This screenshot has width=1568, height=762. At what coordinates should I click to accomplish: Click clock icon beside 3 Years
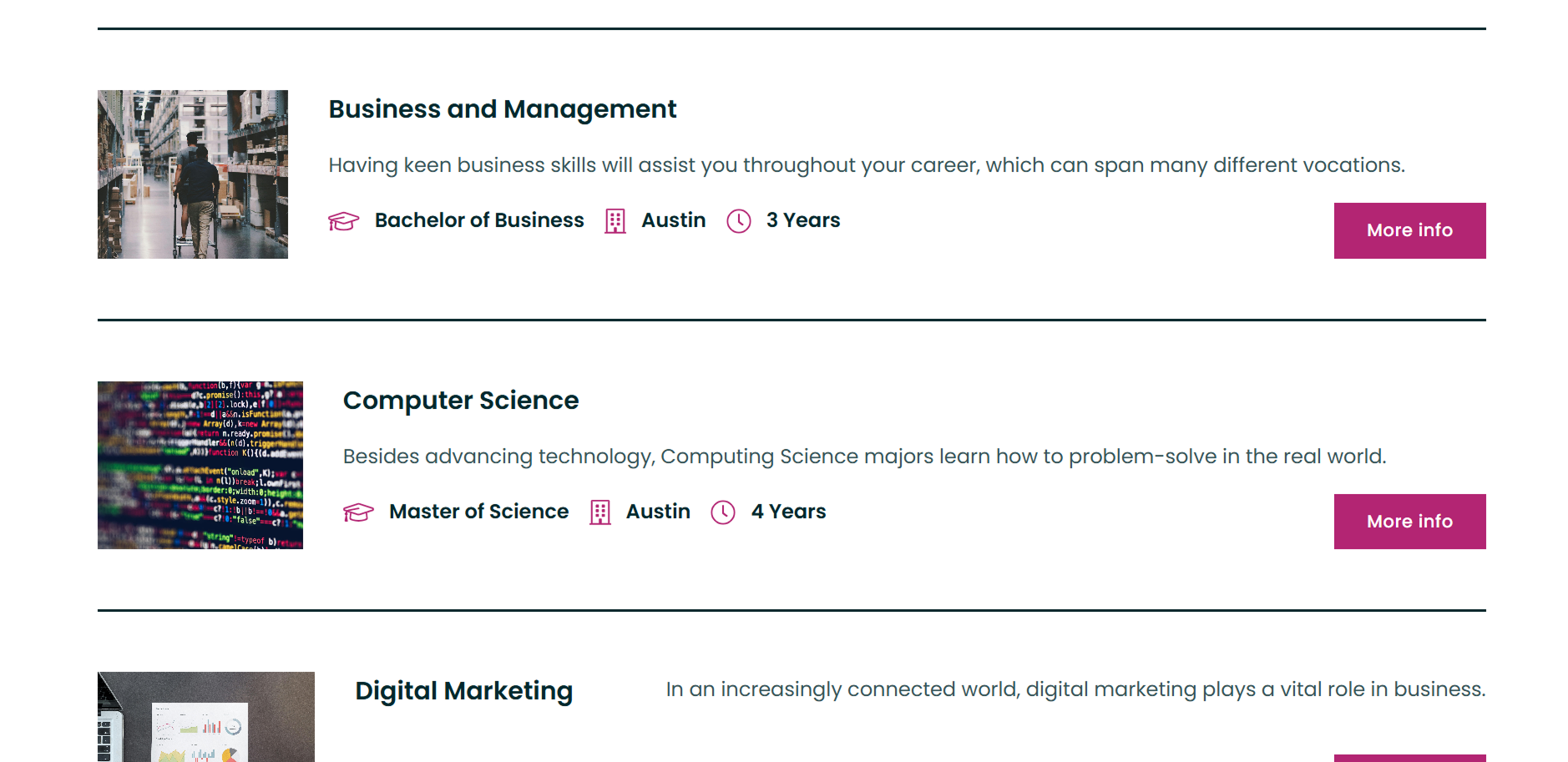click(739, 221)
